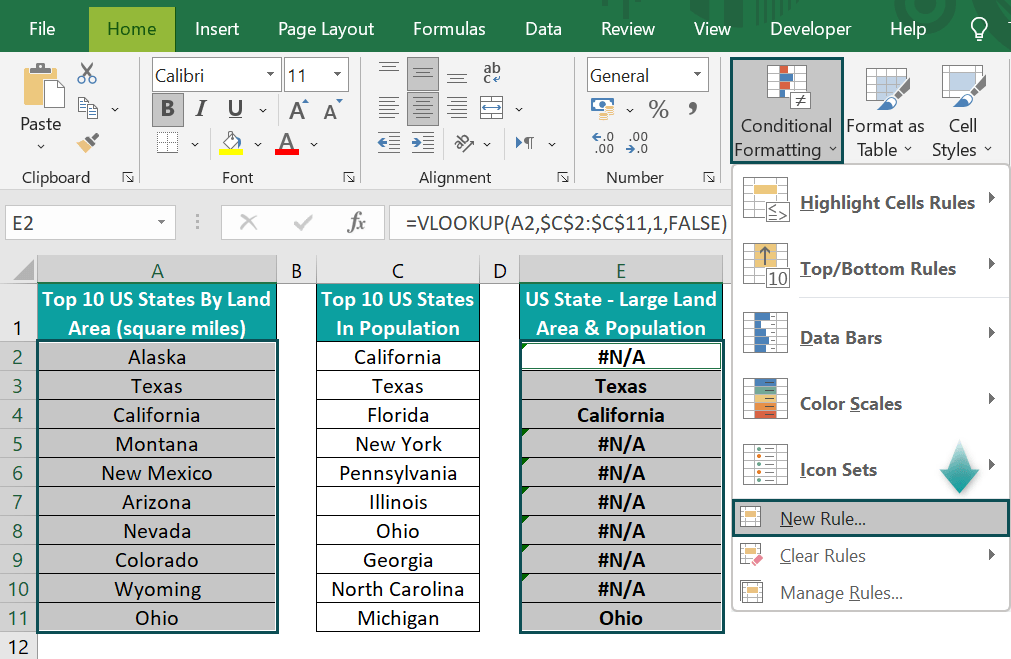Viewport: 1011px width, 659px height.
Task: Select the Merge and Center option
Action: pos(490,107)
